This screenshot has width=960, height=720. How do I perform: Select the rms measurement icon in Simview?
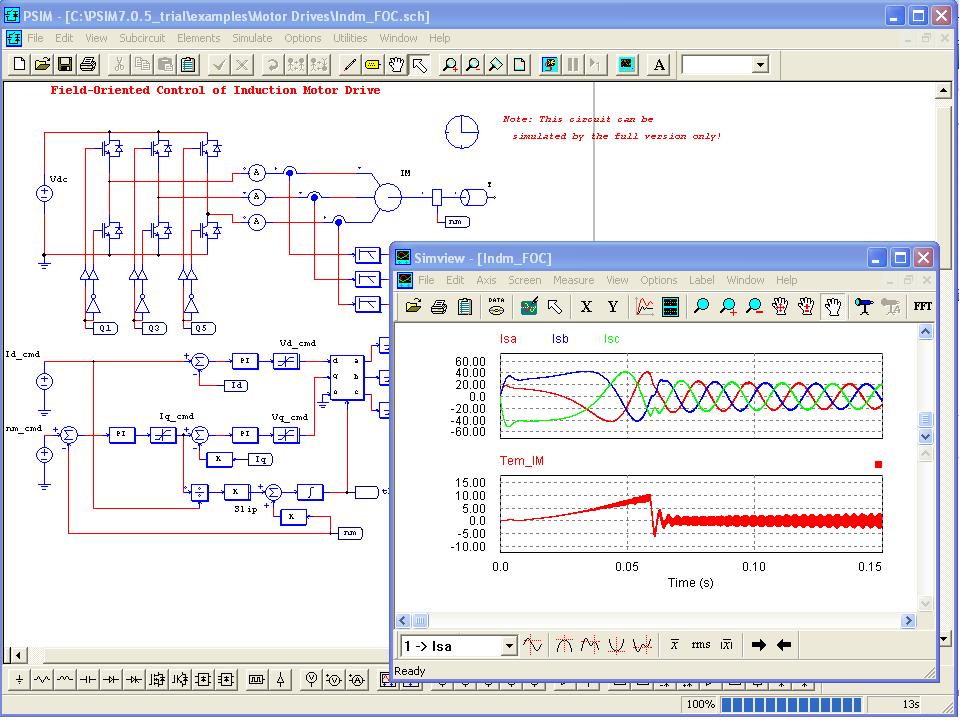coord(701,645)
